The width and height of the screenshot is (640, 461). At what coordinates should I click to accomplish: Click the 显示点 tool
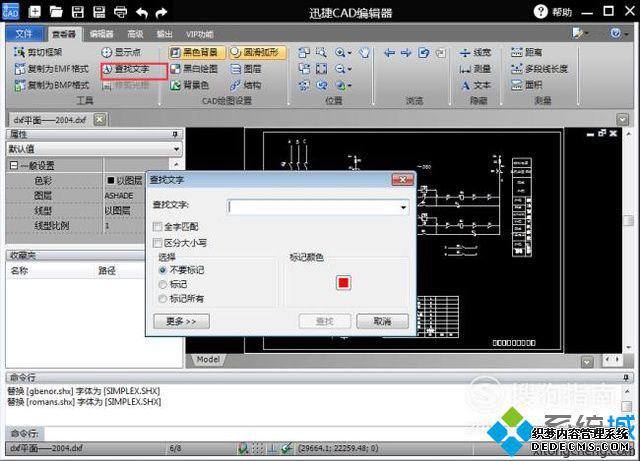point(121,52)
